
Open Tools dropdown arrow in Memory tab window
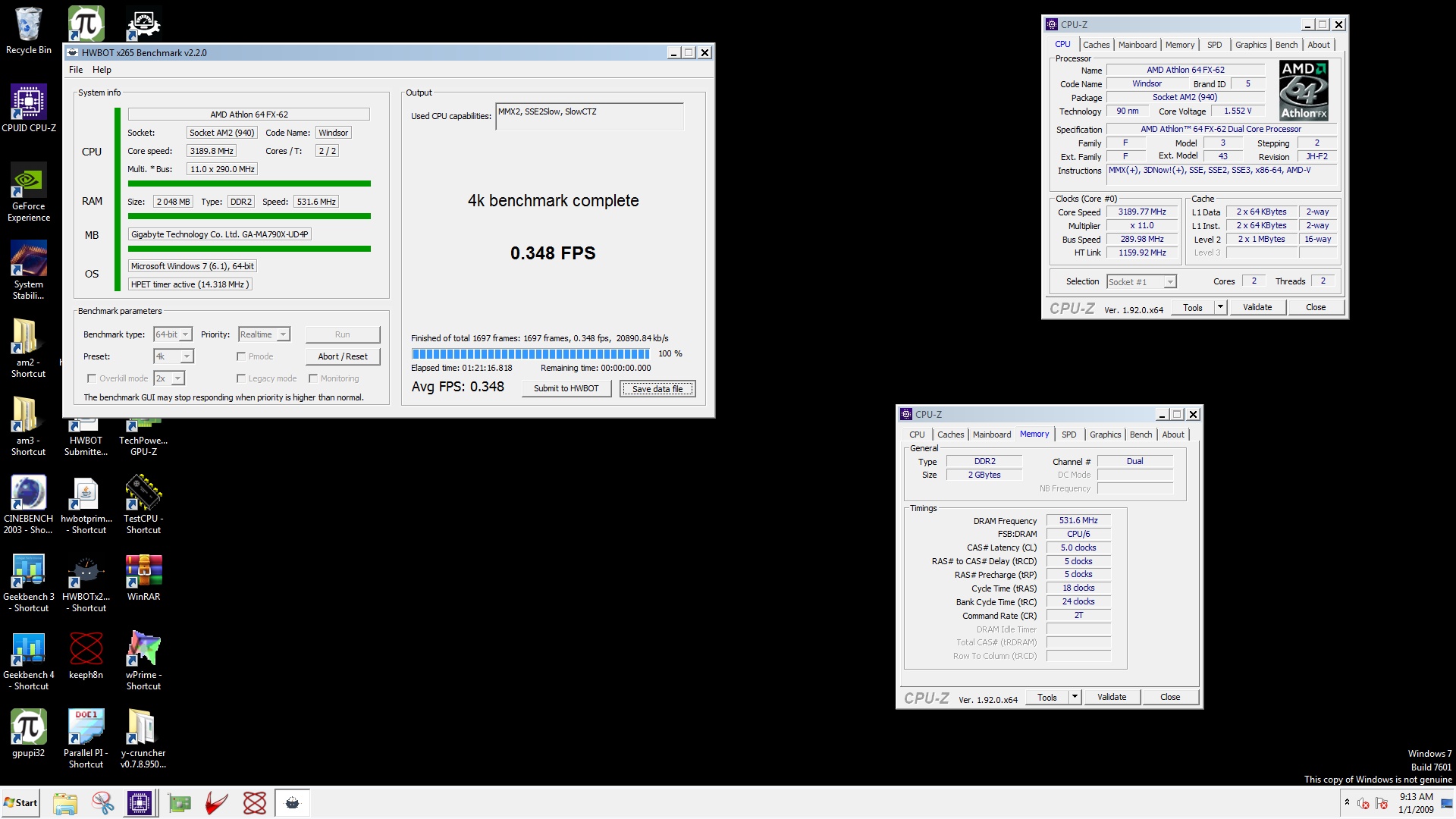[x=1075, y=697]
